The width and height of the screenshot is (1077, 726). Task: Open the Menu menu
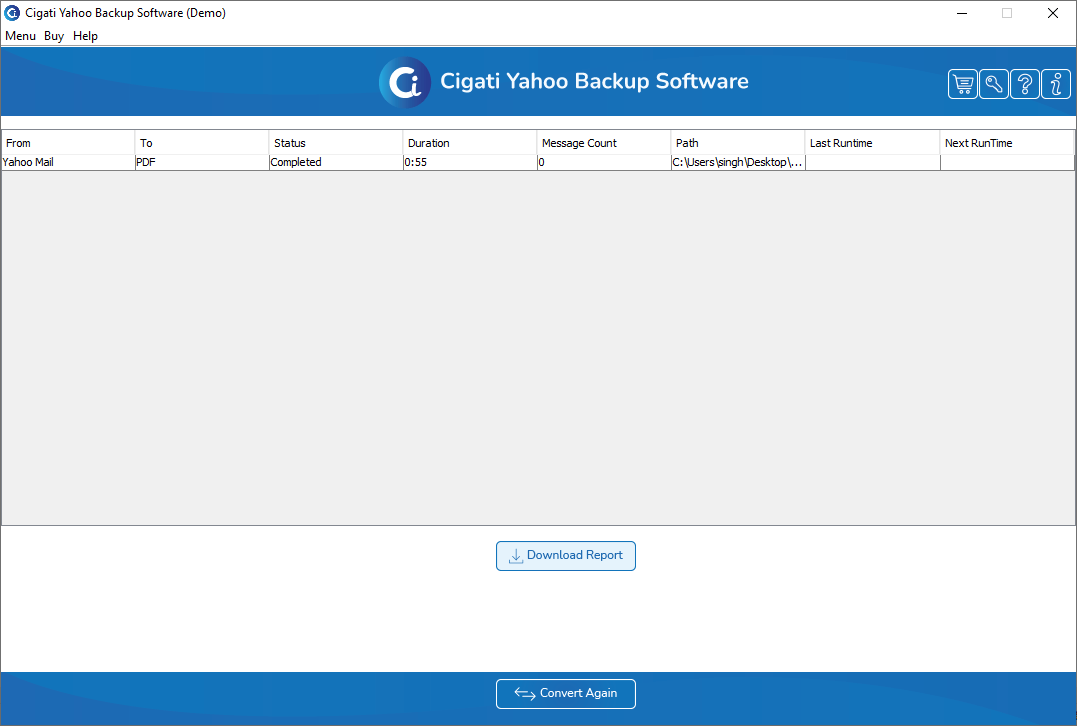[x=20, y=36]
